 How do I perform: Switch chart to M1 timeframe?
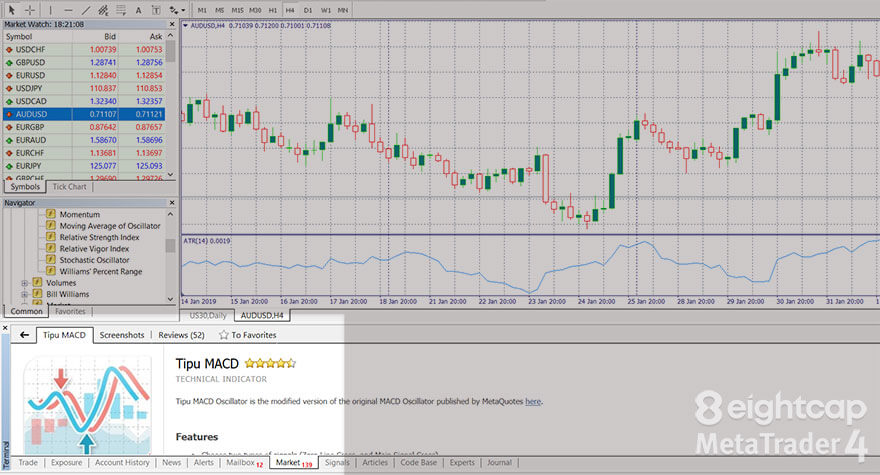pyautogui.click(x=202, y=10)
